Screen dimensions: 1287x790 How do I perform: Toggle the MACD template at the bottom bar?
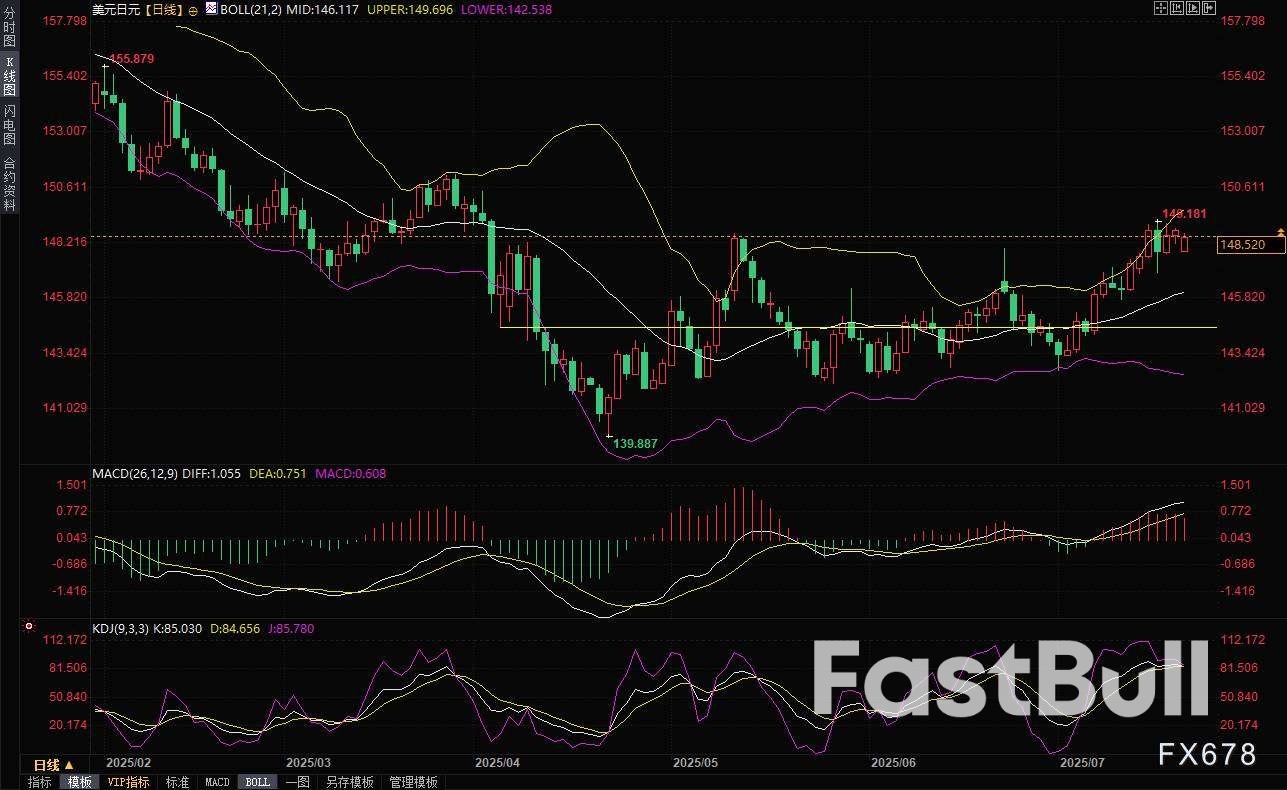click(x=217, y=782)
